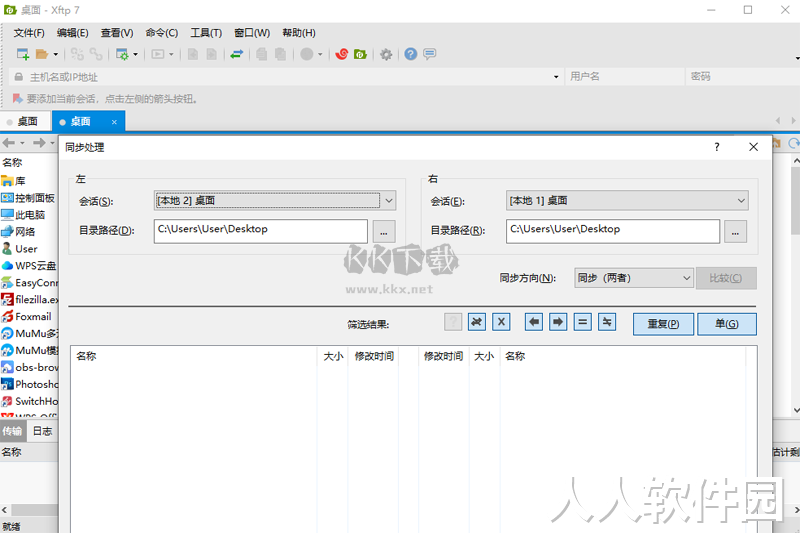Viewport: 800px width, 533px height.
Task: Switch to the inactive 桌面 tab
Action: tap(24, 121)
